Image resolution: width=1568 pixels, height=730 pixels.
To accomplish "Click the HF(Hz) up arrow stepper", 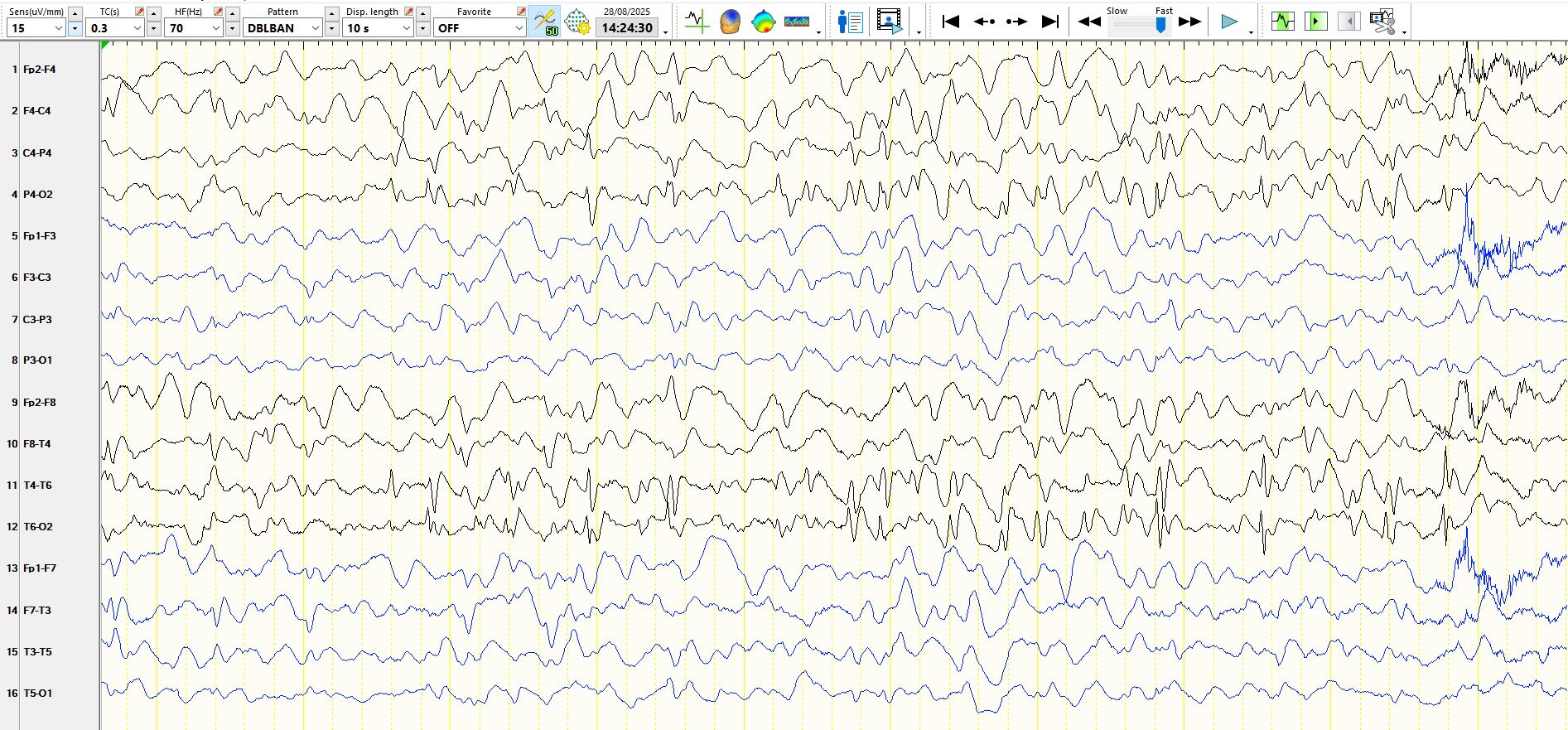I will [233, 13].
